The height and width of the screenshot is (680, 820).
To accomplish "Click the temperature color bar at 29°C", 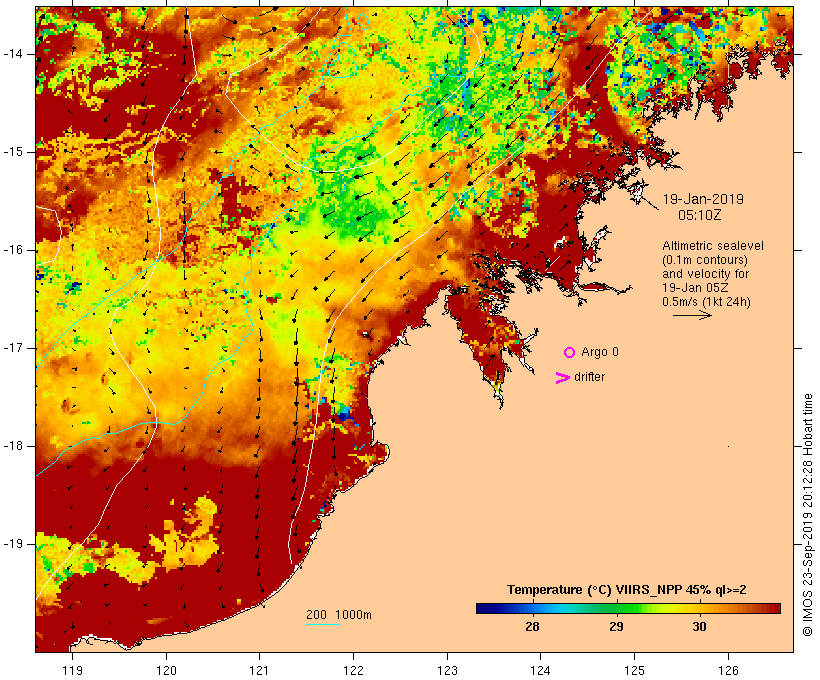I will tap(617, 608).
